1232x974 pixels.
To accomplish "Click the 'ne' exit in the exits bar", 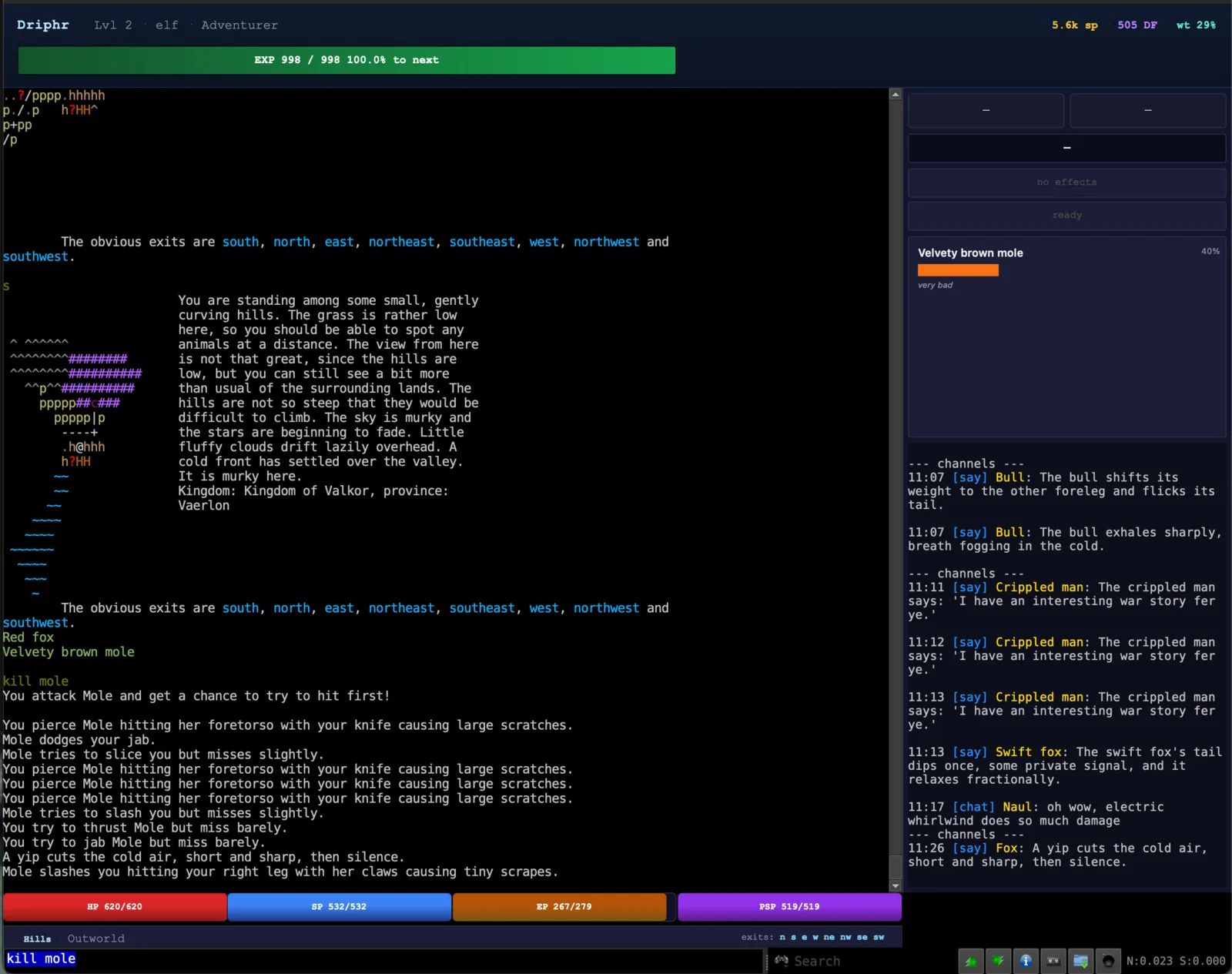I will [829, 937].
